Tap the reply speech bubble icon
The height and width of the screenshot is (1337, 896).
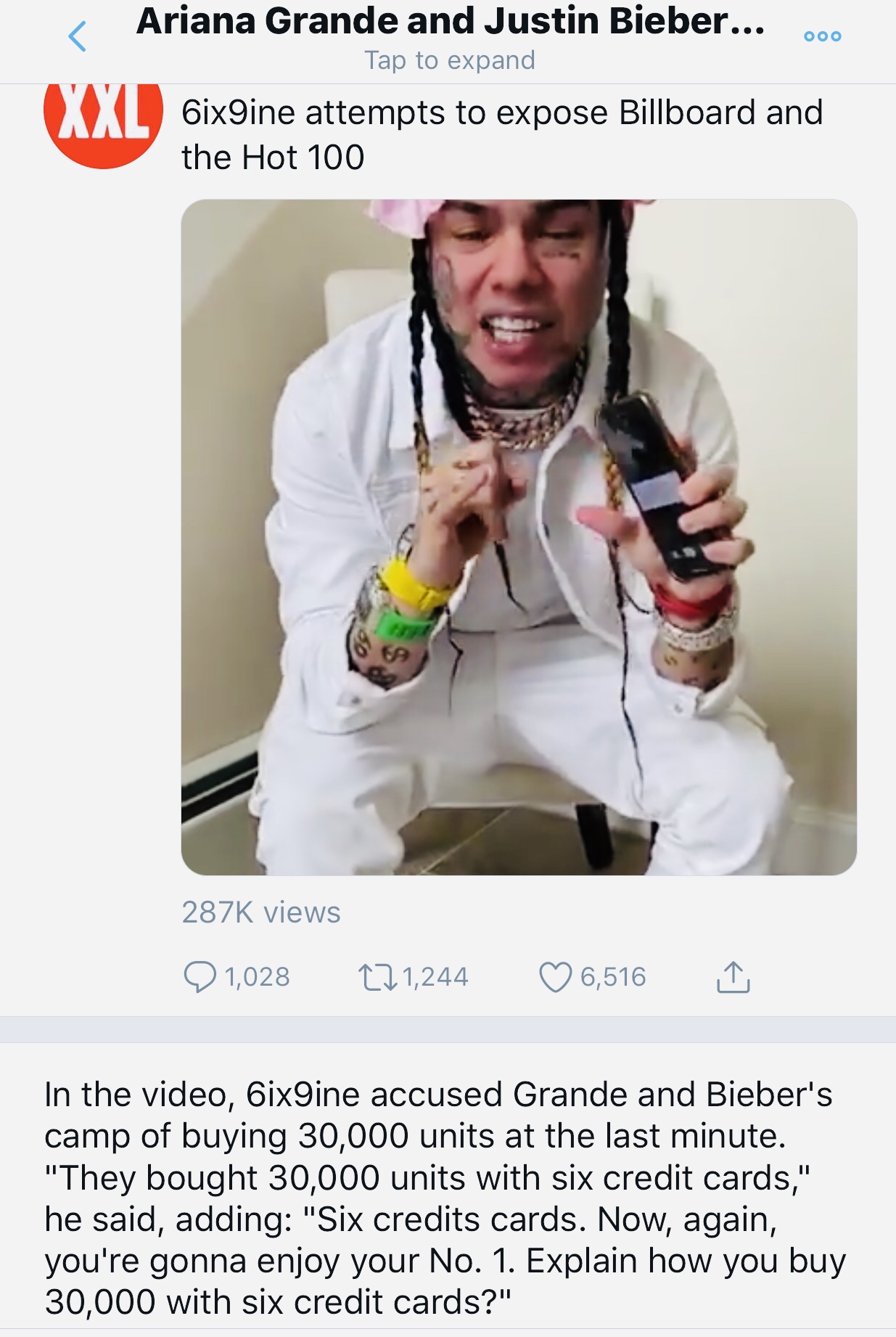[200, 977]
